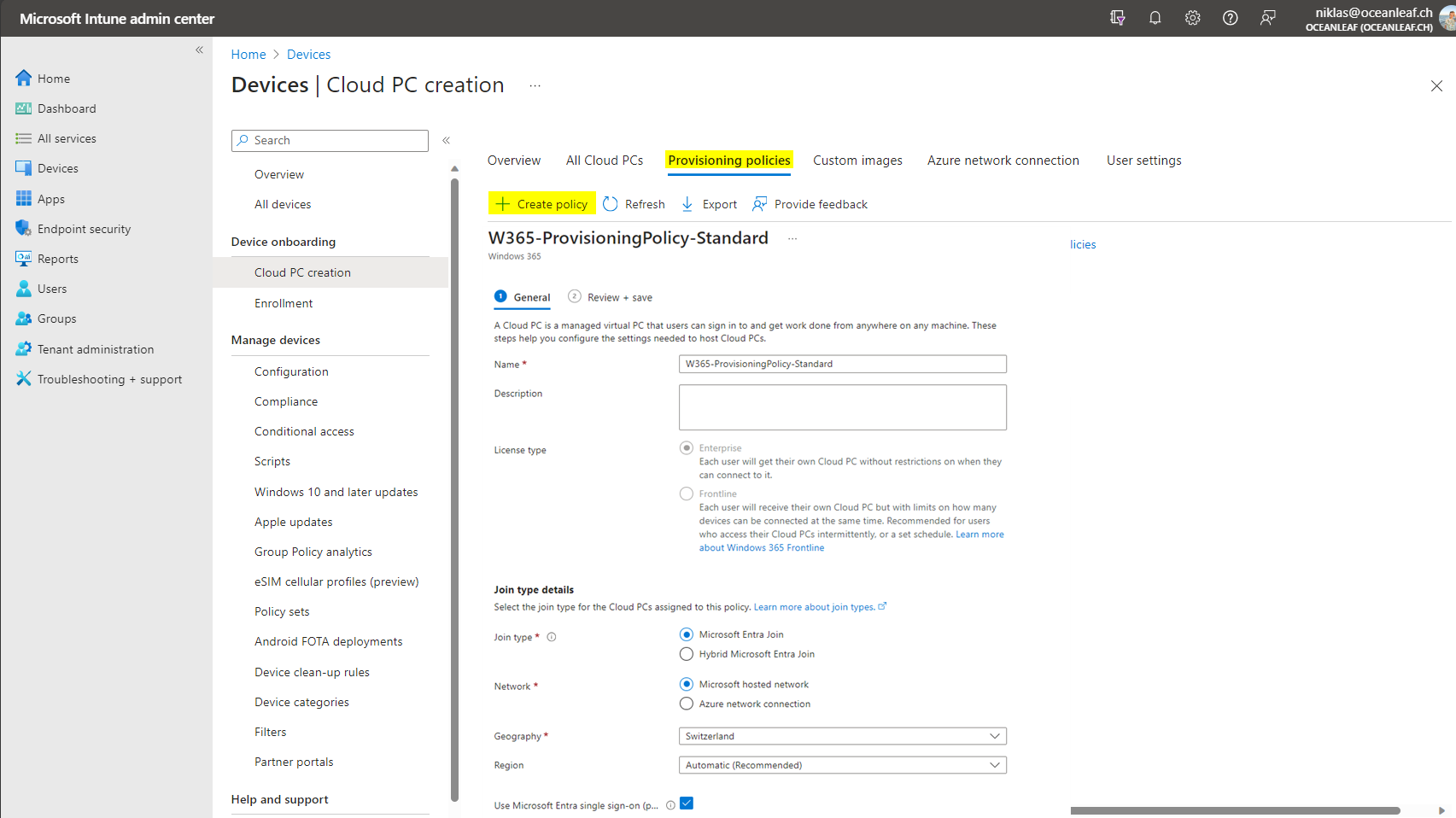Toggle the Microsoft Entra single sign-on checkbox

[687, 803]
